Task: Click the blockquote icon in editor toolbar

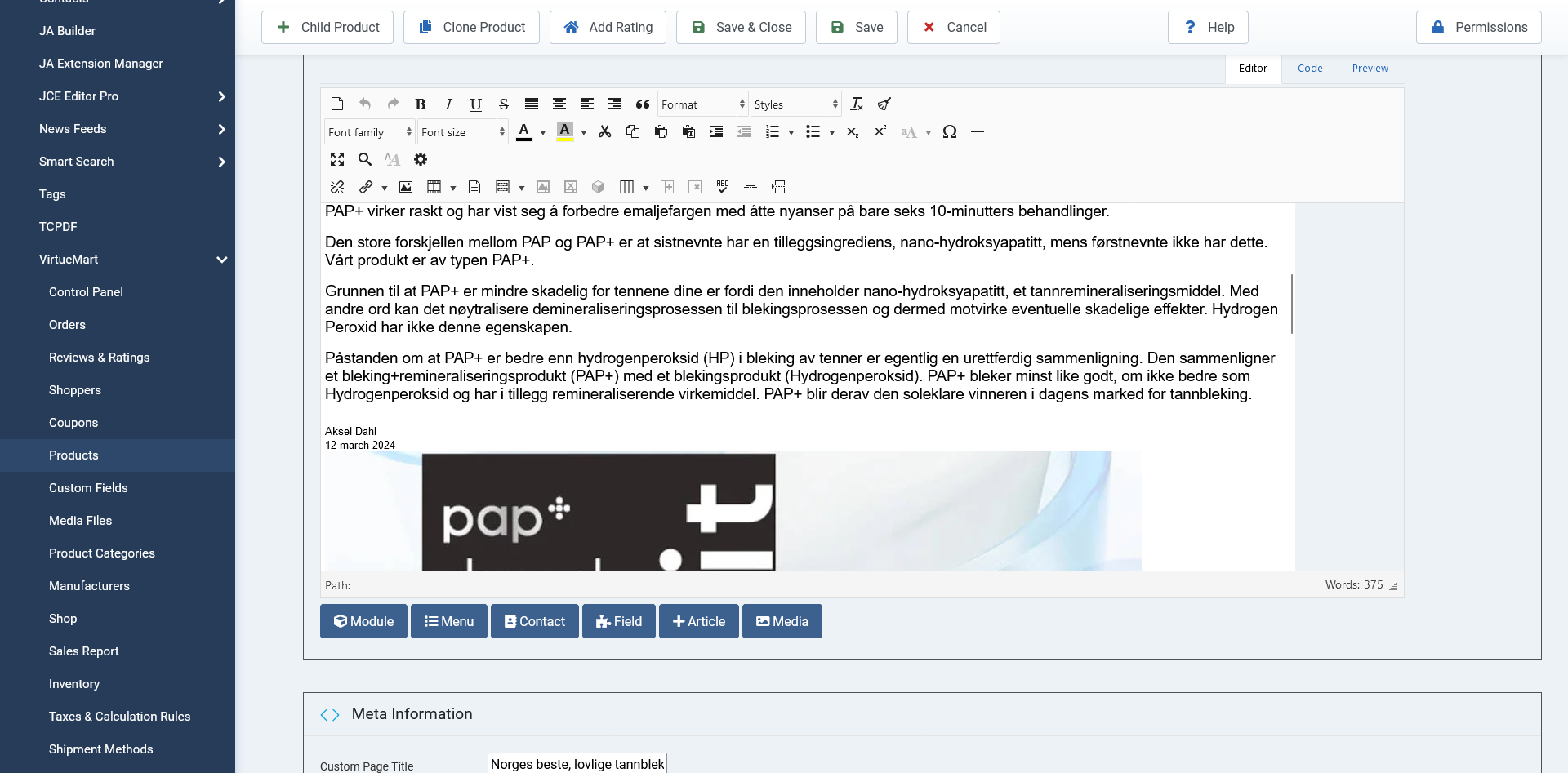Action: (643, 104)
